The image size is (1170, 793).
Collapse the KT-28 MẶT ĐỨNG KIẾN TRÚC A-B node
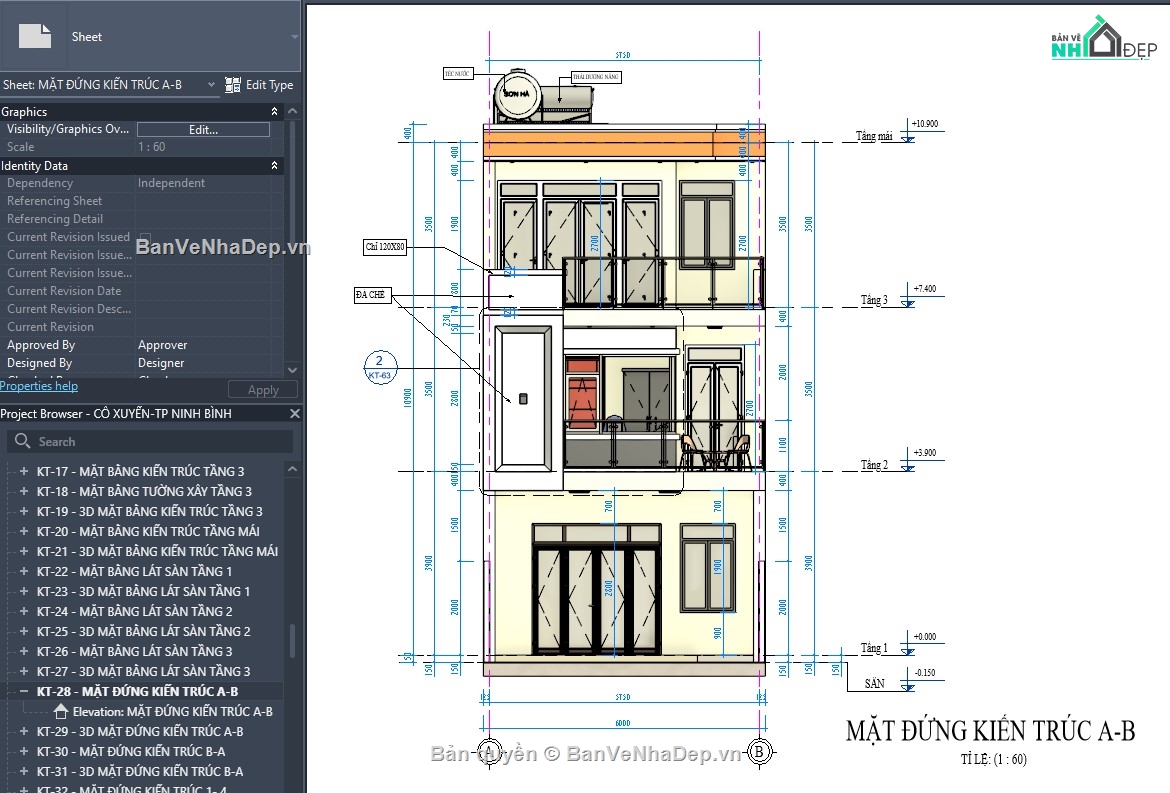(24, 692)
